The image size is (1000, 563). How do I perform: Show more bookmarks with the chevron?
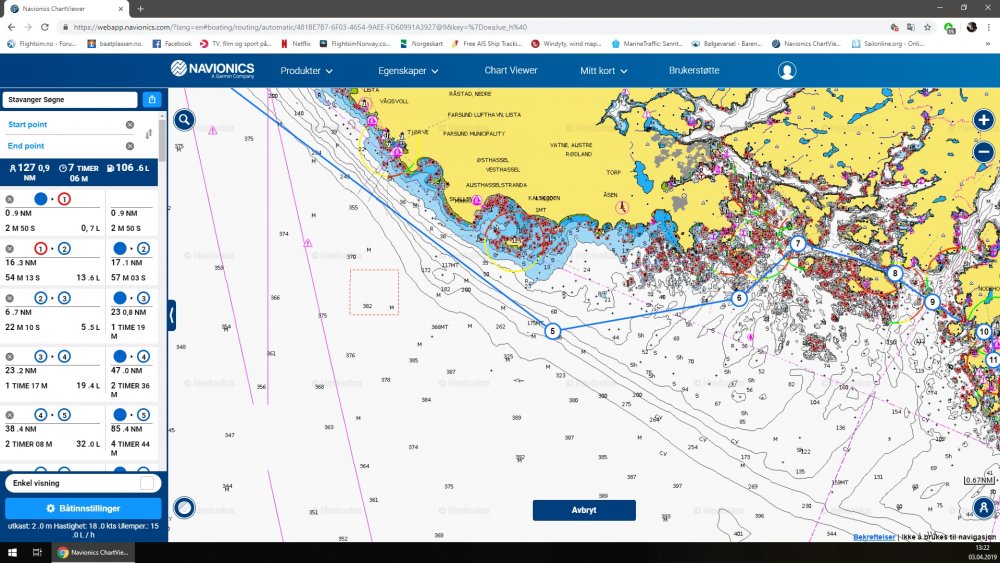coord(989,44)
